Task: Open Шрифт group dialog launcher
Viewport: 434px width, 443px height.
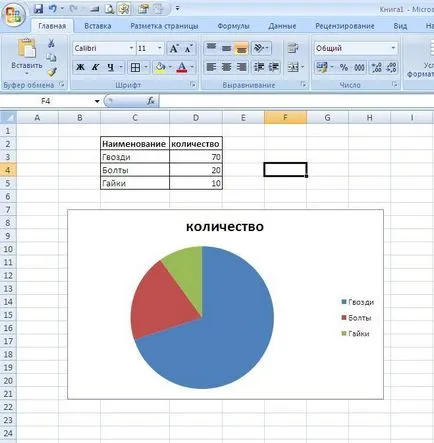Action: (193, 85)
